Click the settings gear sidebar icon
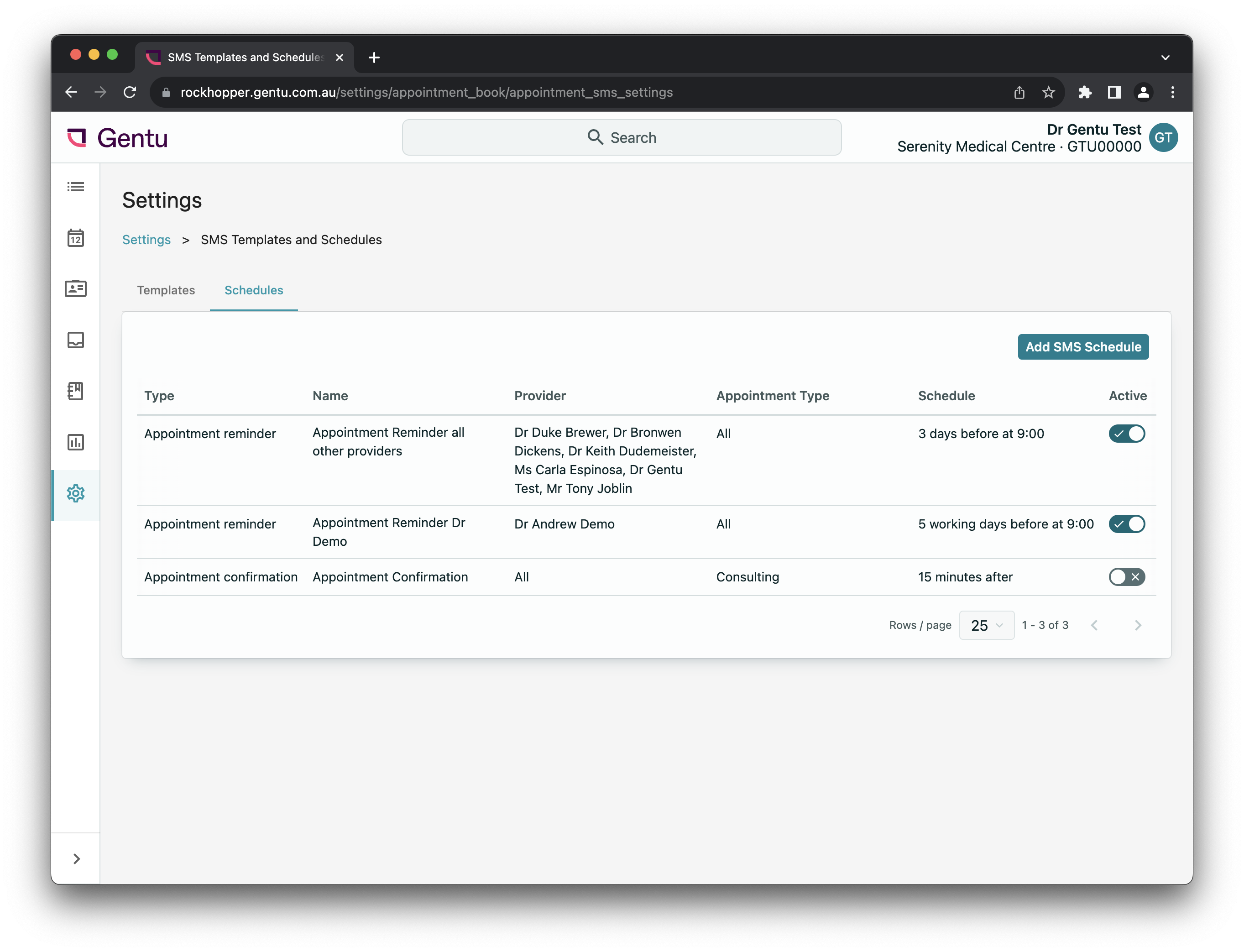Screen dimensions: 1244x952 click(x=75, y=493)
